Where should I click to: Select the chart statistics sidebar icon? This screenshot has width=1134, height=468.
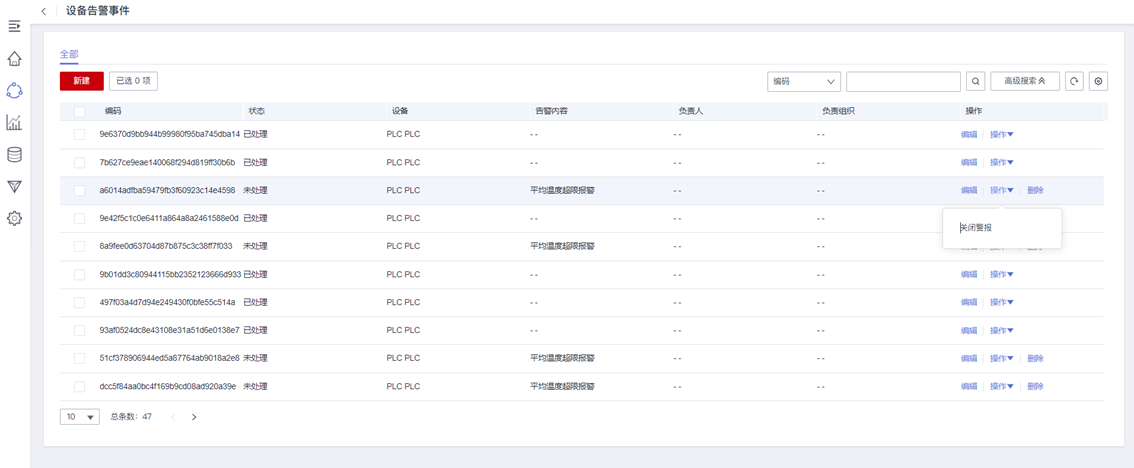14,123
